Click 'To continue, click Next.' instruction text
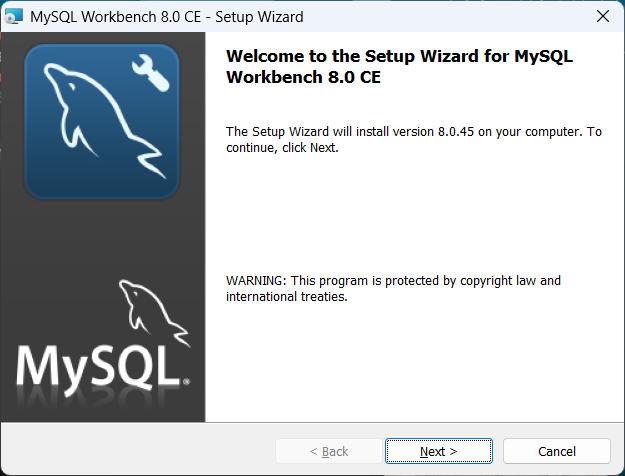625x476 pixels. (x=283, y=148)
